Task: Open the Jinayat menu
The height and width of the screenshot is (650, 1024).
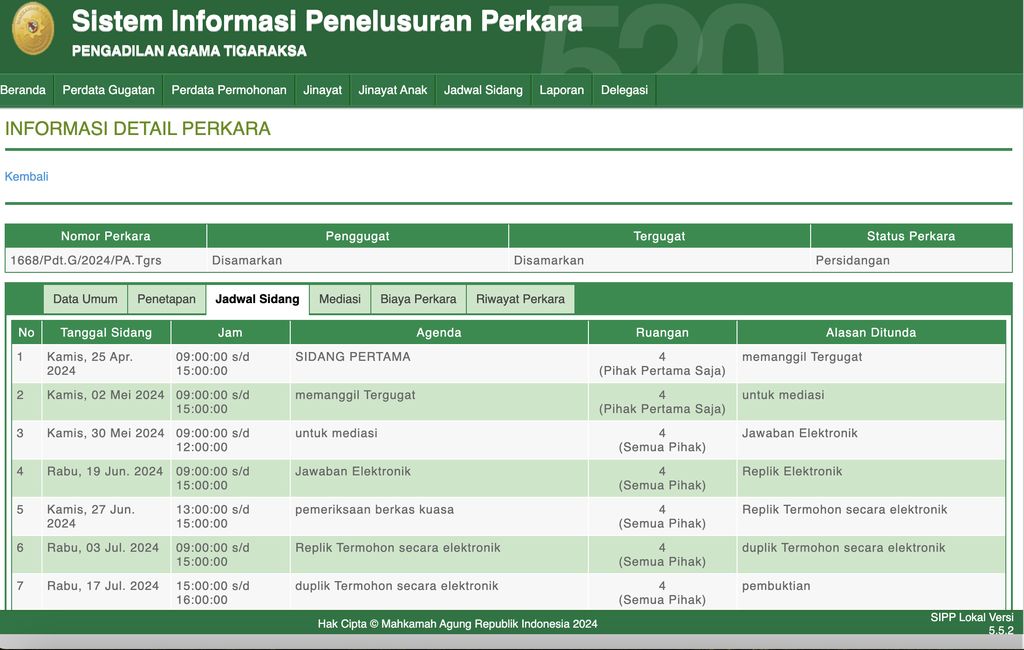Action: pyautogui.click(x=323, y=90)
